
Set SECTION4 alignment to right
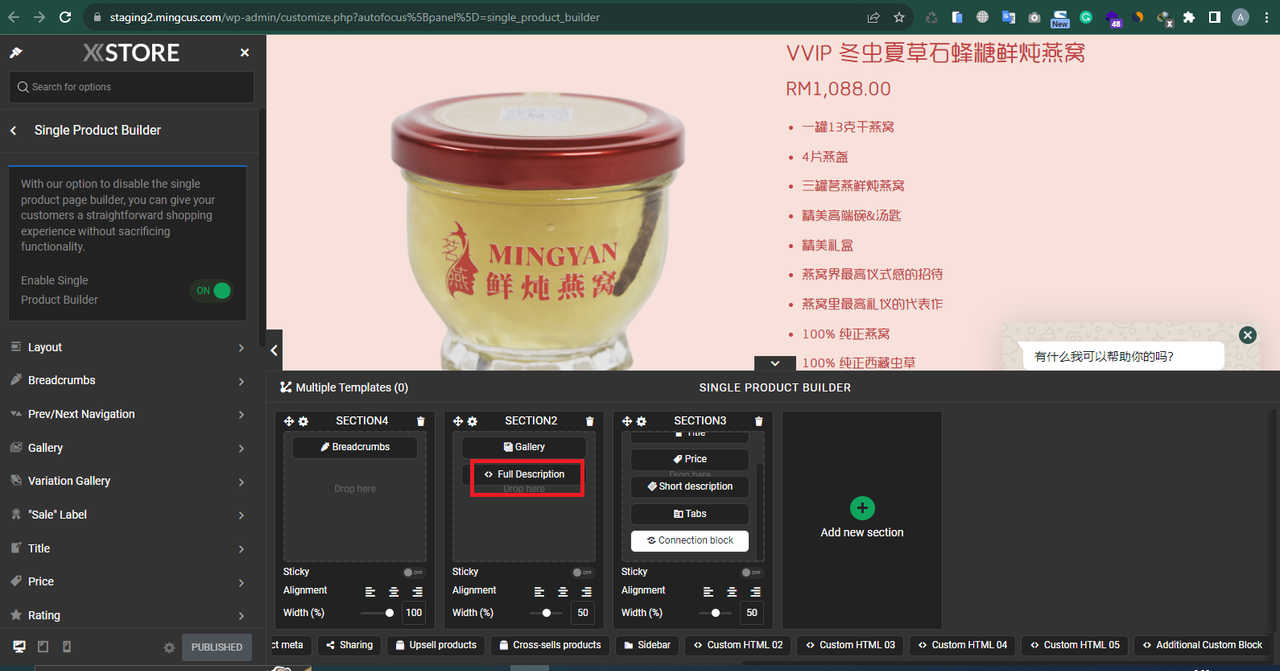click(x=418, y=592)
